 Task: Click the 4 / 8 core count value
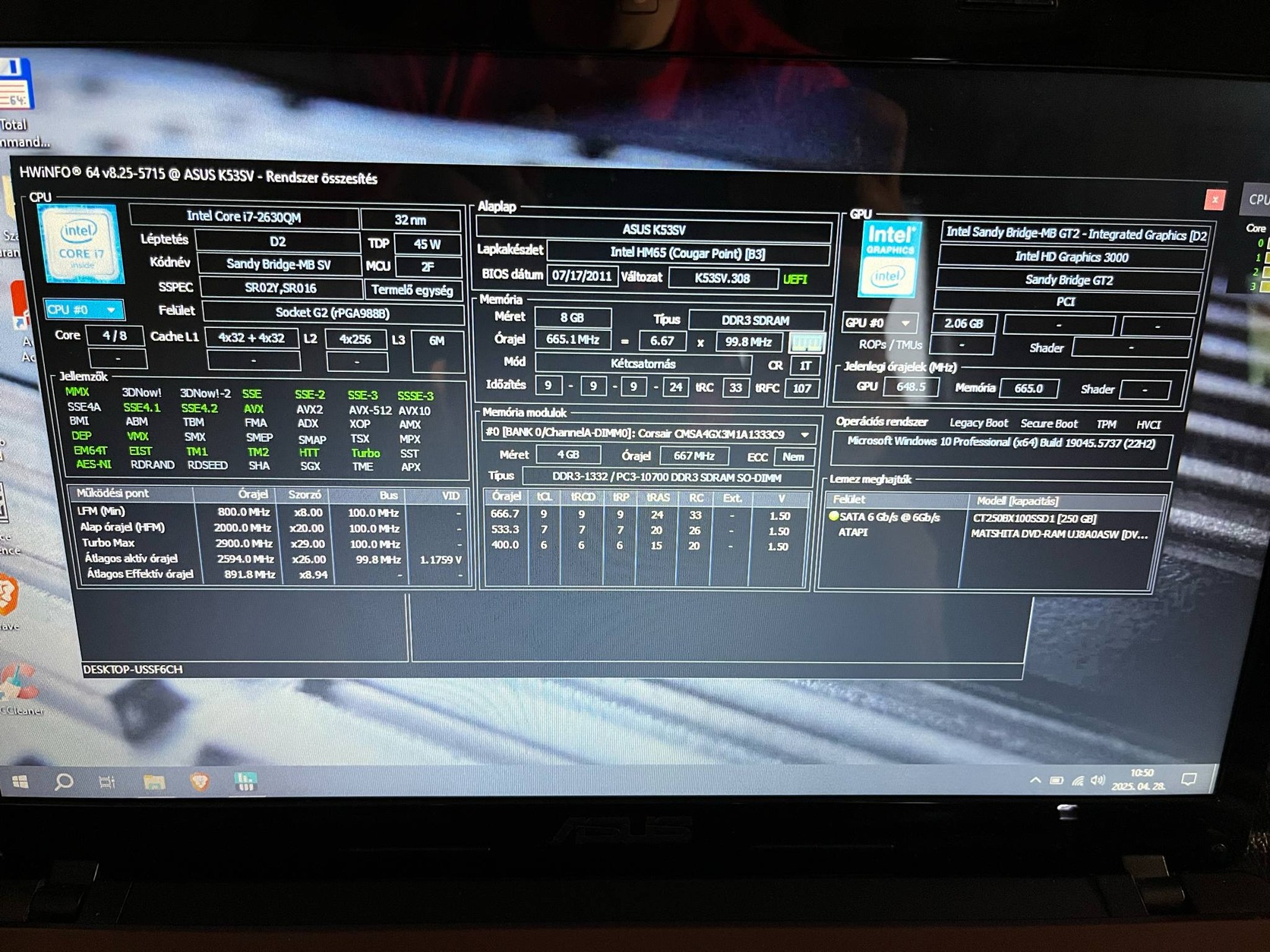[x=114, y=336]
